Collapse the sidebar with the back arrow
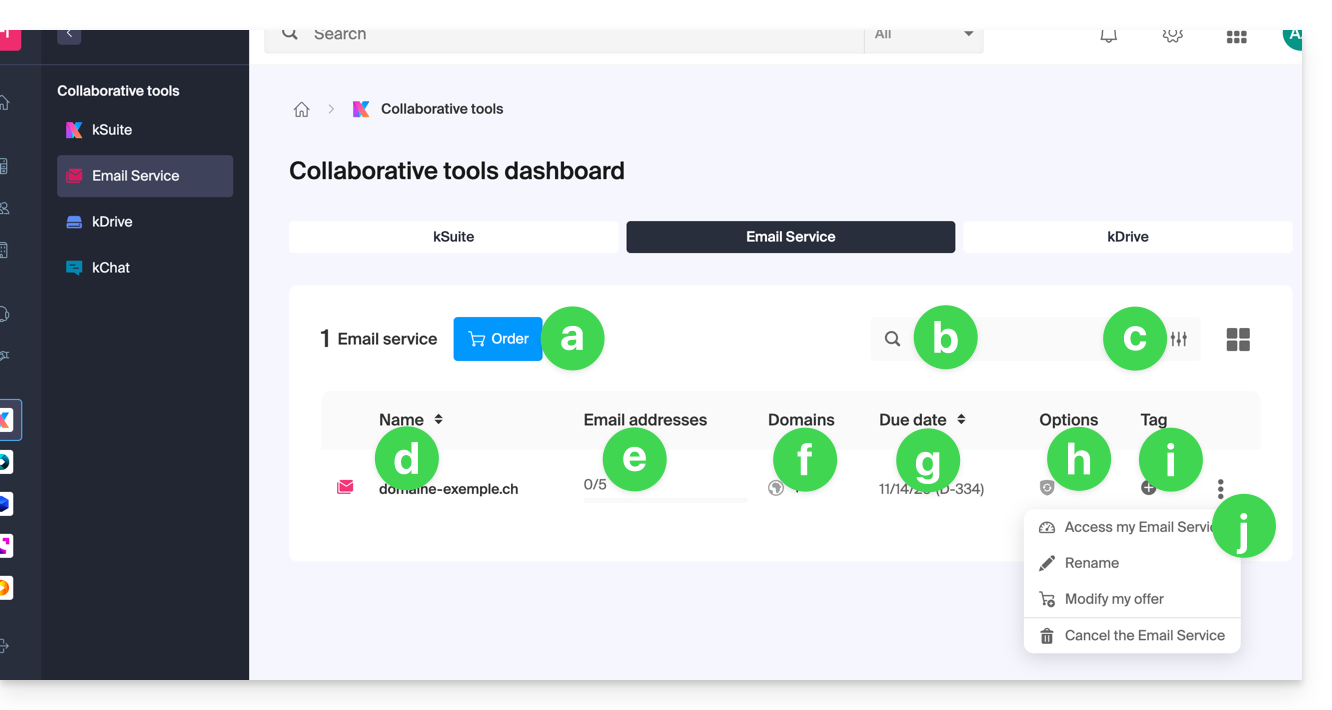 [69, 34]
